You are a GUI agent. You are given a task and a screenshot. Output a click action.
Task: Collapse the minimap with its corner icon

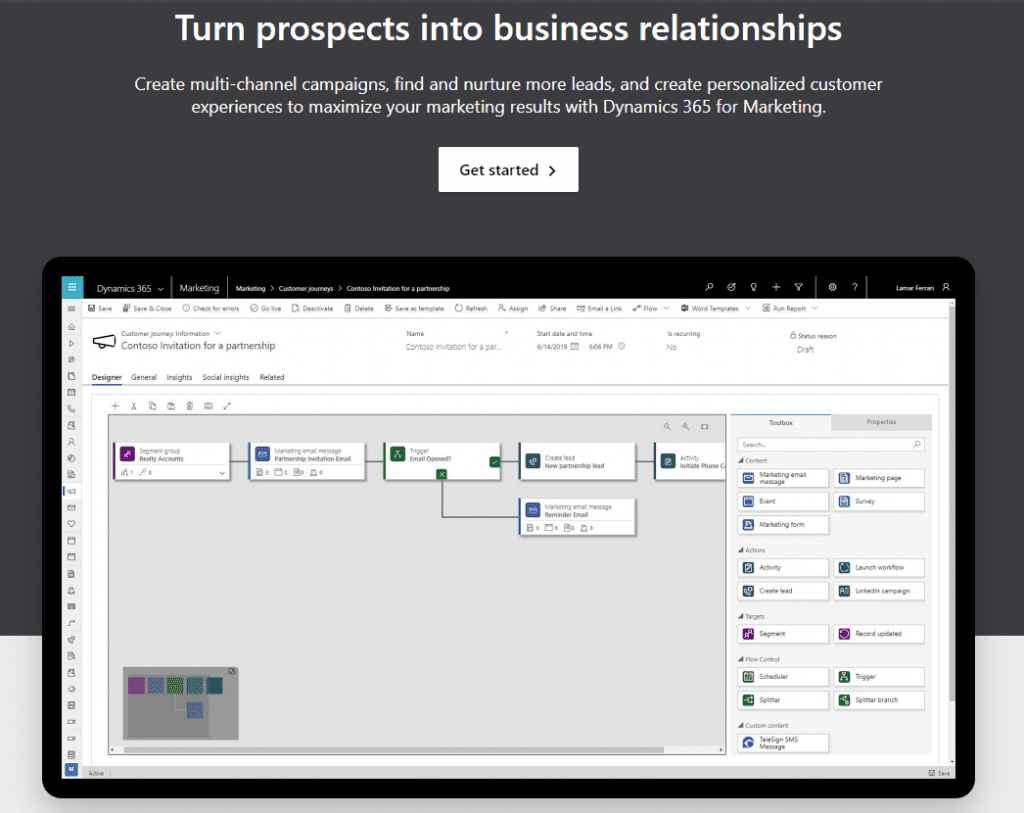point(232,671)
